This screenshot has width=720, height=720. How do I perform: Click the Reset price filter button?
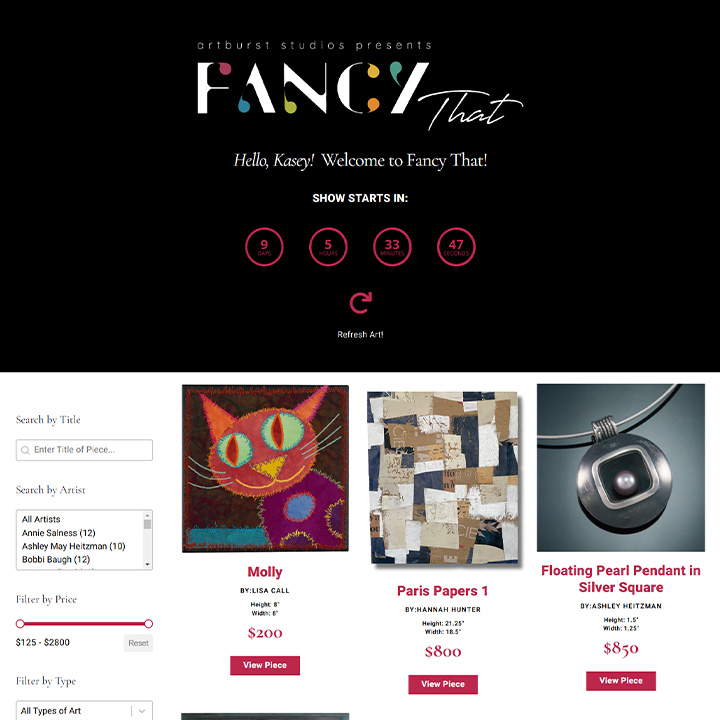pos(138,643)
